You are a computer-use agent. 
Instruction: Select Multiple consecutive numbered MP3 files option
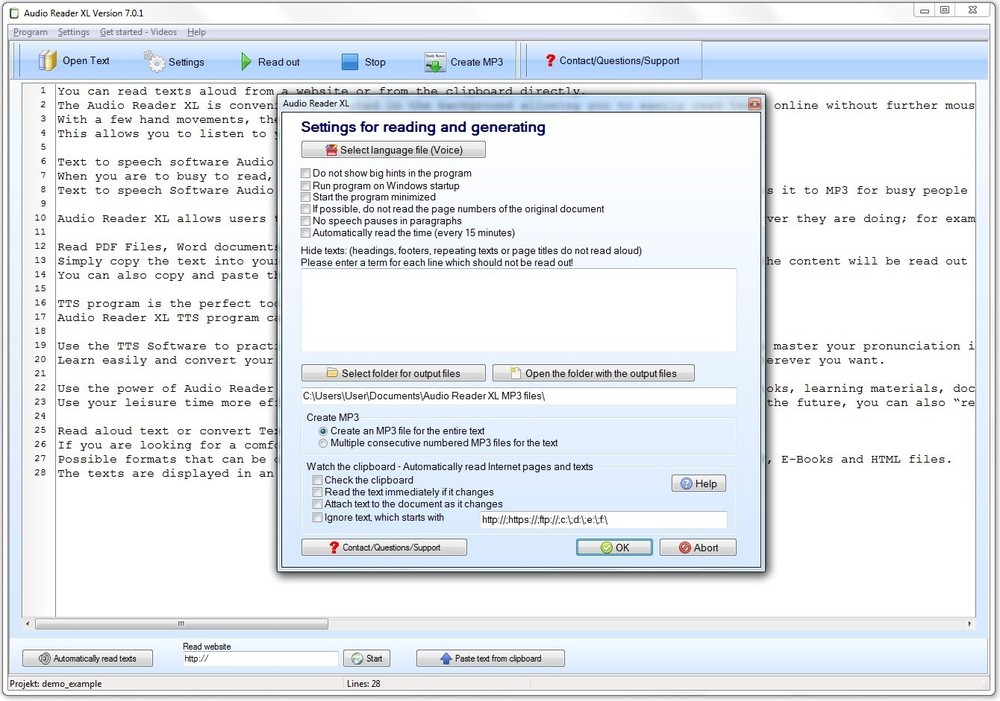322,441
